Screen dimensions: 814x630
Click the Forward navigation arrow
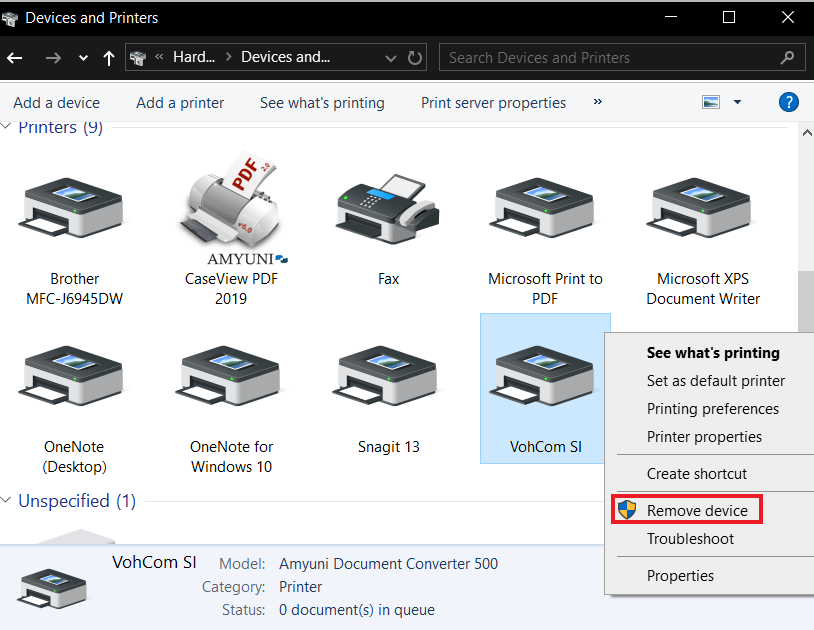[53, 58]
